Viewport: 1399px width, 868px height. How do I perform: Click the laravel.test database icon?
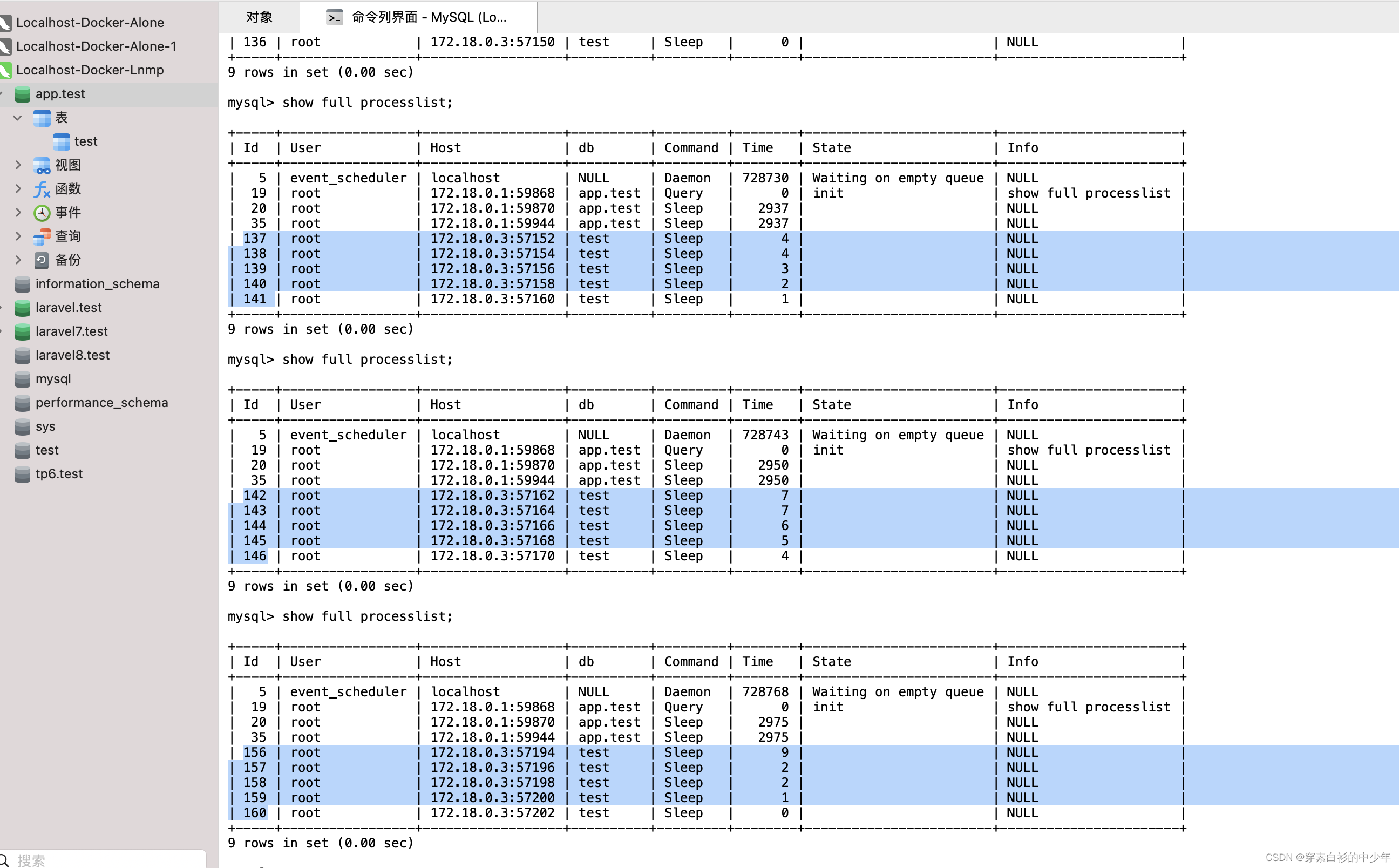22,308
